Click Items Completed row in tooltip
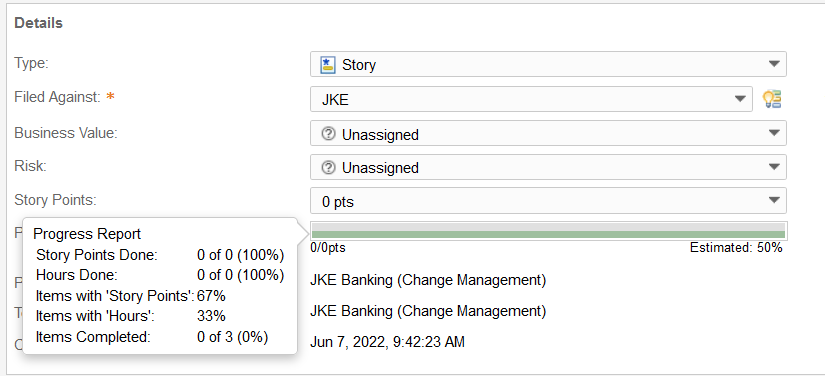 pyautogui.click(x=152, y=337)
